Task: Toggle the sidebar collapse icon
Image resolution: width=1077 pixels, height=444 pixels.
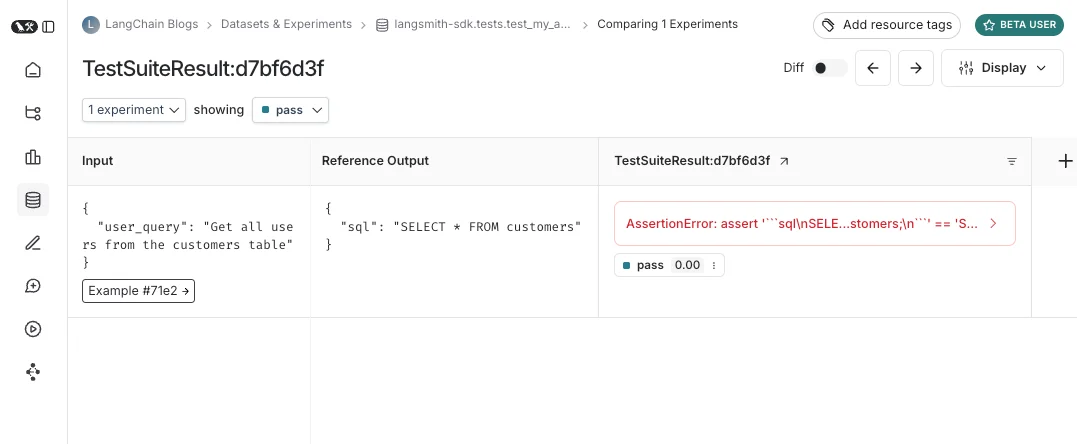Action: [x=49, y=27]
